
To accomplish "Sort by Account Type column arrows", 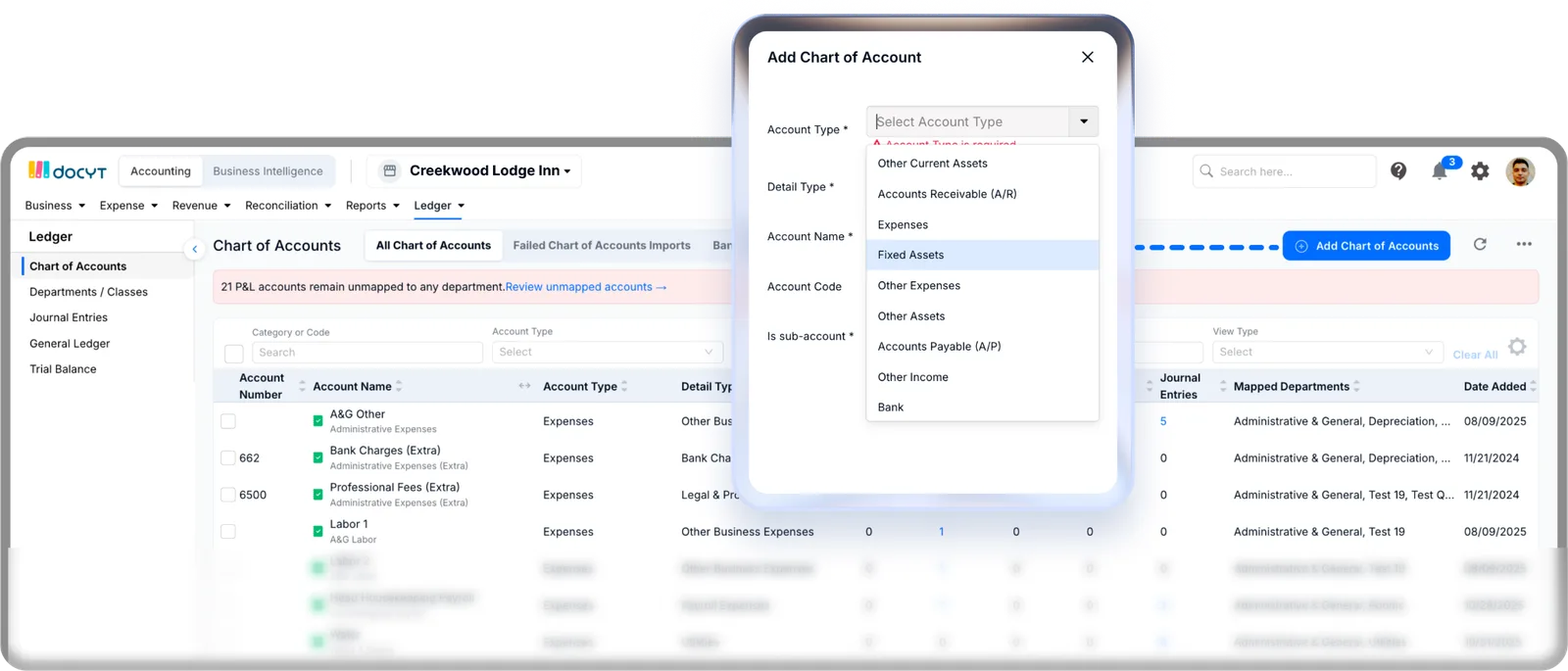I will click(x=624, y=386).
